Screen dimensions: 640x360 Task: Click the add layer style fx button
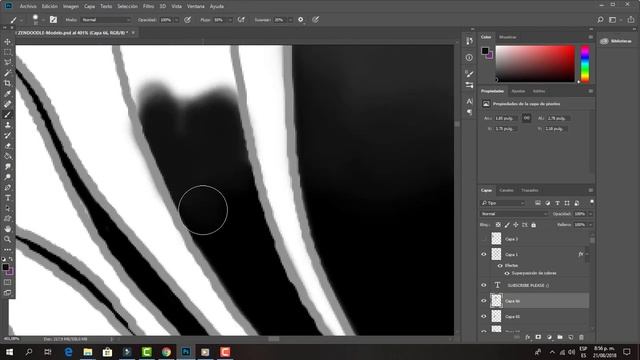(x=528, y=337)
